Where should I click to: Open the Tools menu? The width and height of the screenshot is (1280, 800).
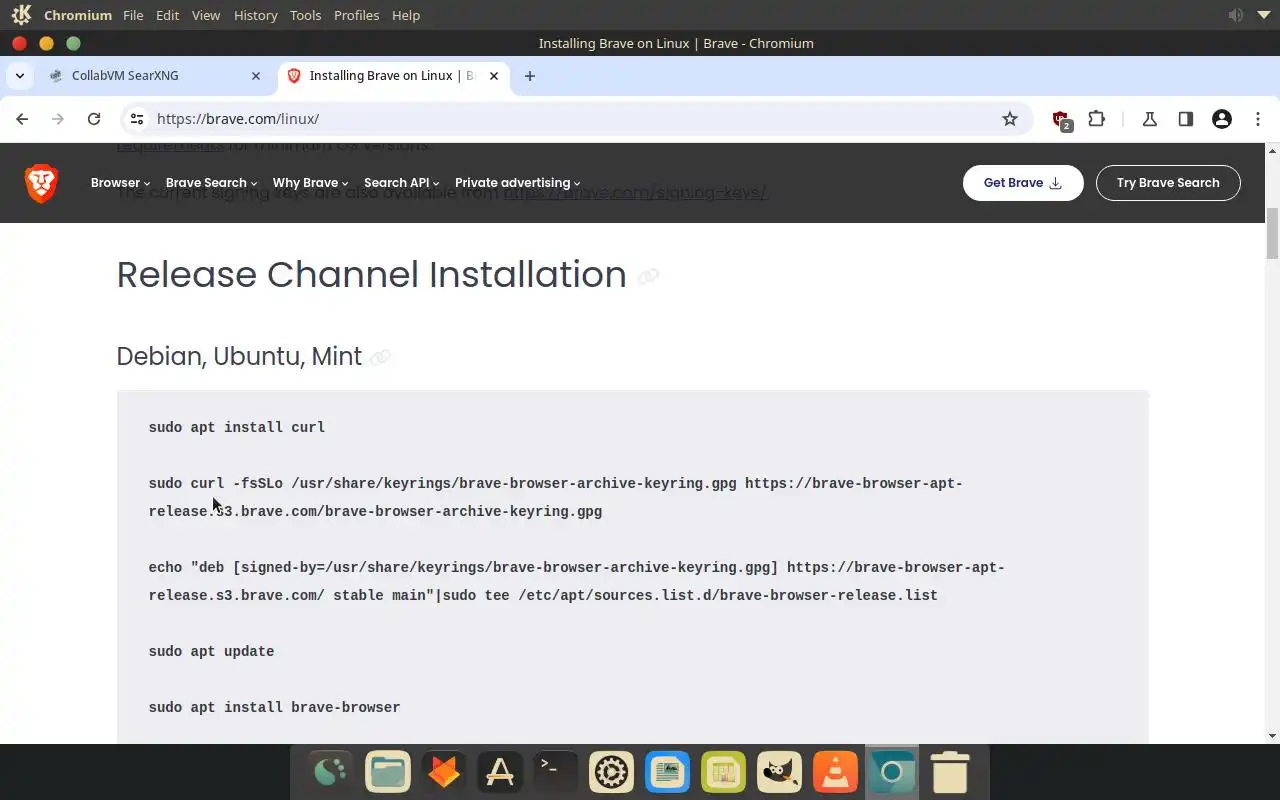305,15
